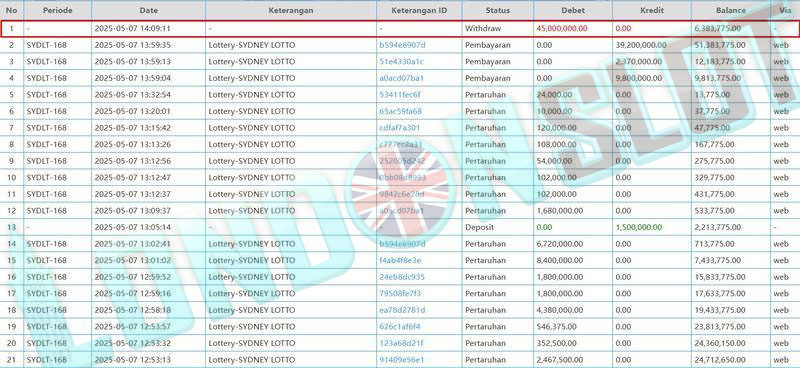Open transaction ID b594e6907d in row 2

[402, 45]
